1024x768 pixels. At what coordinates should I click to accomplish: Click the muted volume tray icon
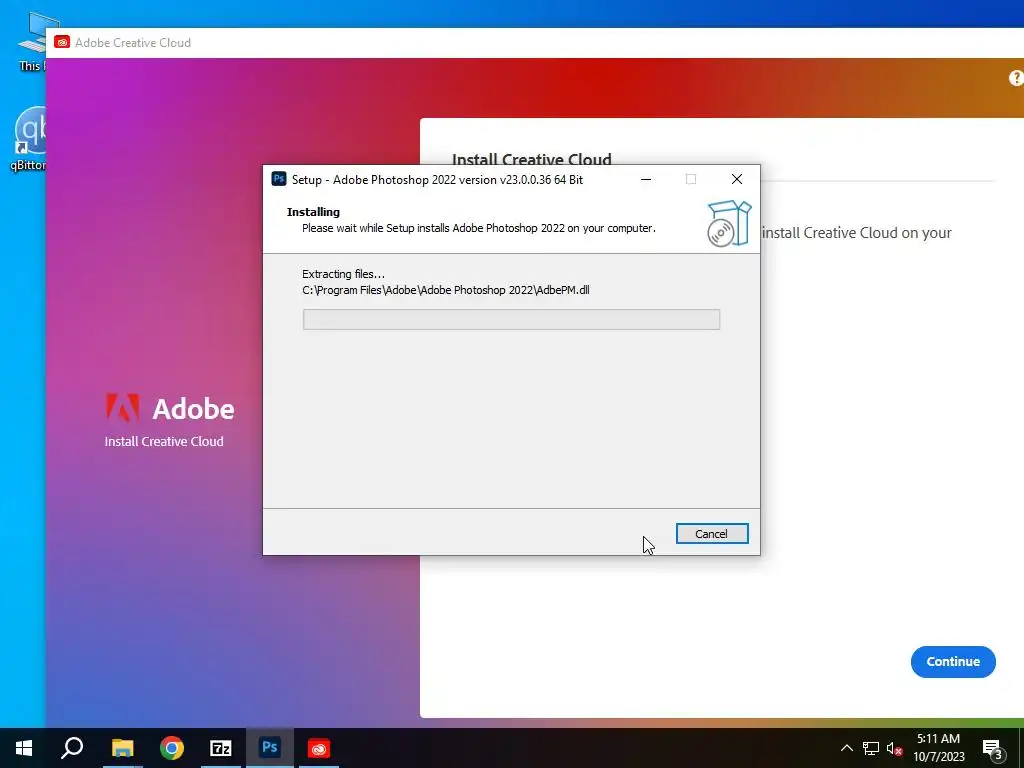point(894,748)
